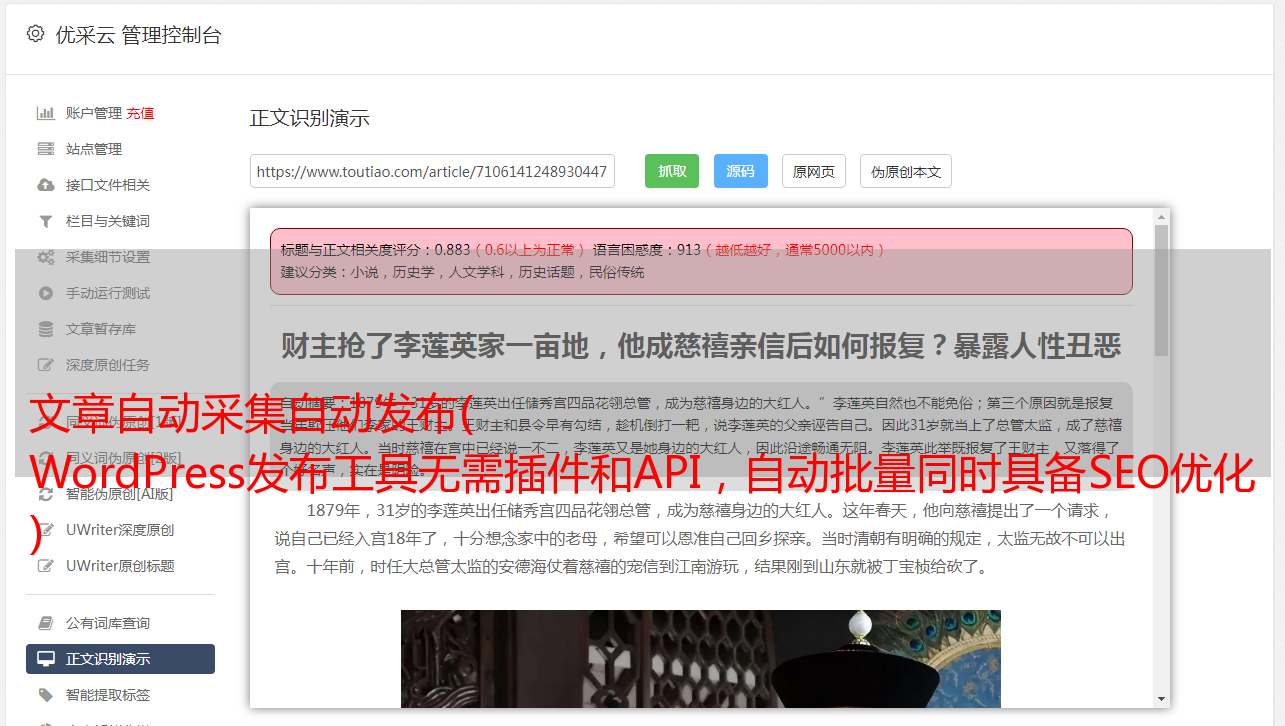Click the gears icon beside 采集细节设置

click(x=45, y=257)
